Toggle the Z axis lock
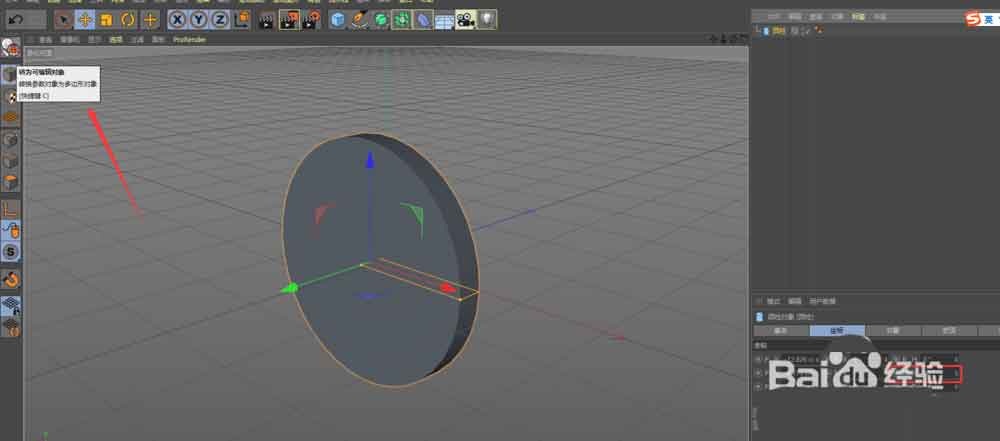This screenshot has width=1000, height=441. coord(220,20)
